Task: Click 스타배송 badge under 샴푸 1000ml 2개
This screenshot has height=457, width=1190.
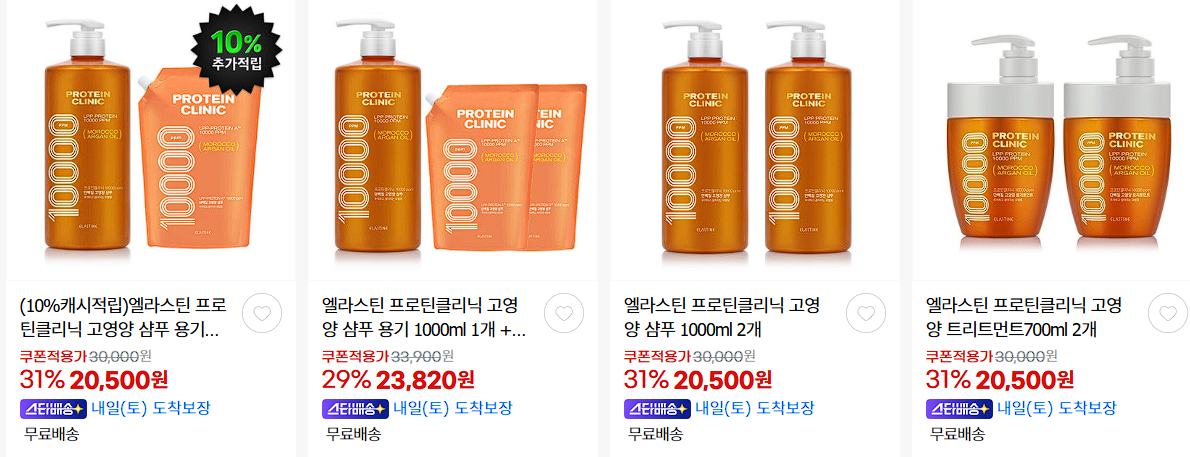Action: (x=657, y=408)
